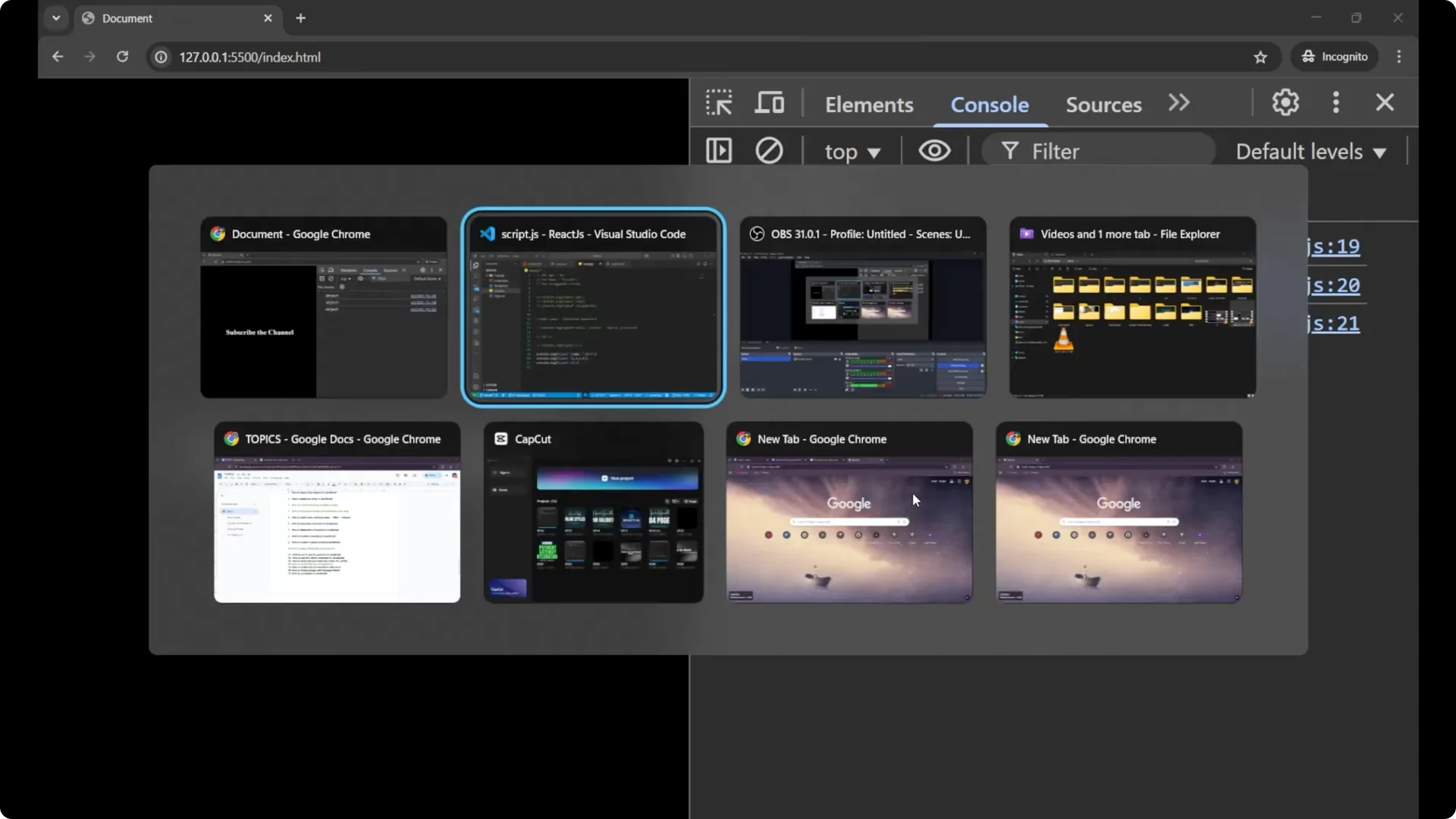Image resolution: width=1456 pixels, height=819 pixels.
Task: Expand the top JavaScript context dropdown
Action: coord(852,152)
